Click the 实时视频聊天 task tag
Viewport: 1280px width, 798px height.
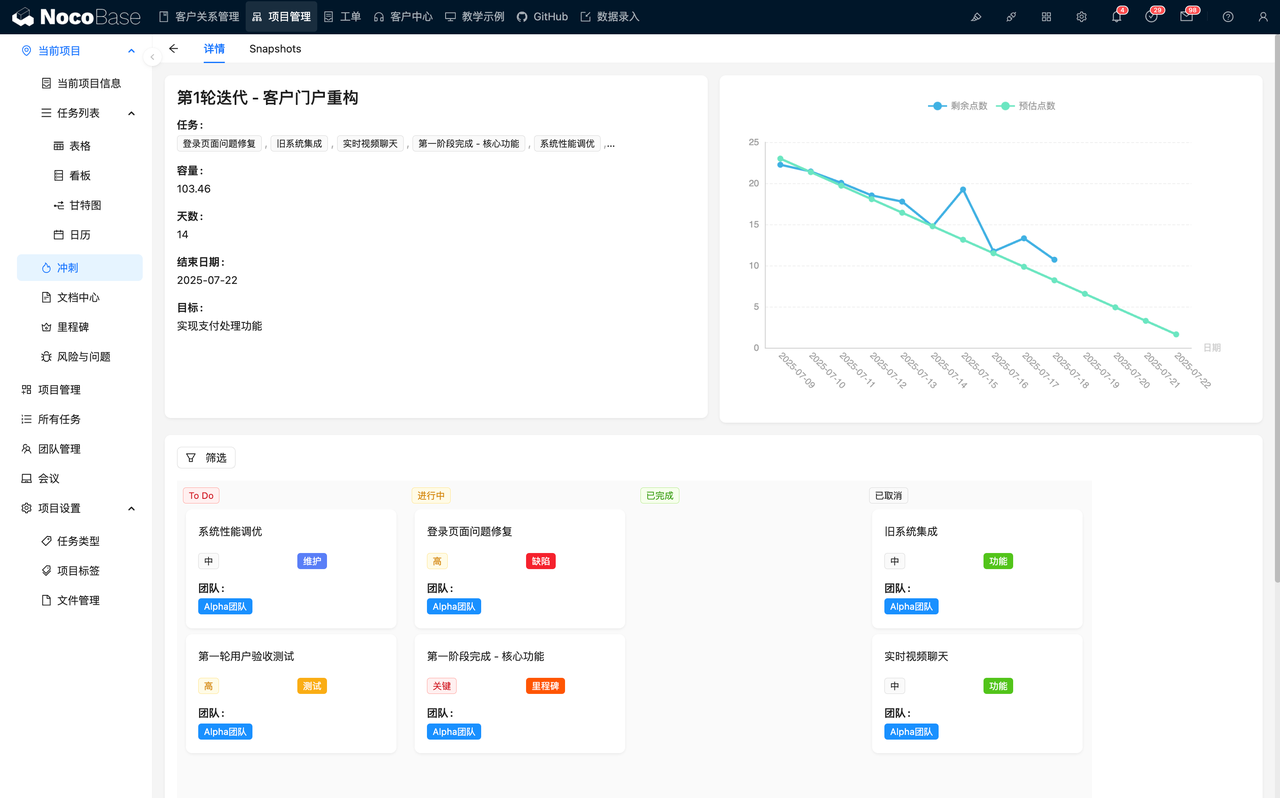pyautogui.click(x=370, y=144)
